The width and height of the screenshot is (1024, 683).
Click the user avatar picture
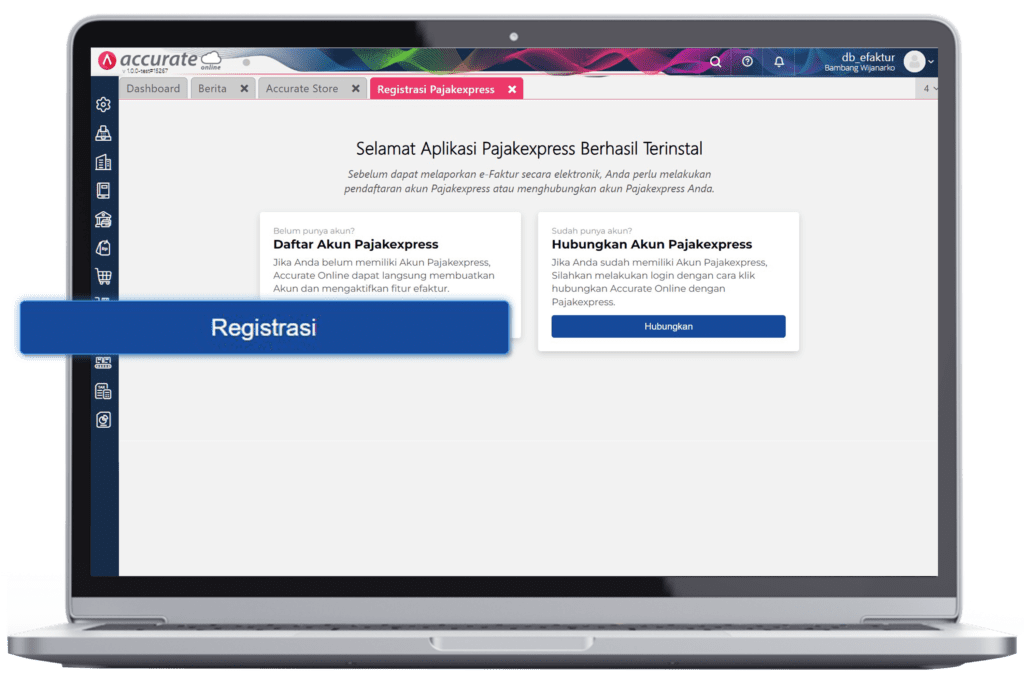(914, 61)
